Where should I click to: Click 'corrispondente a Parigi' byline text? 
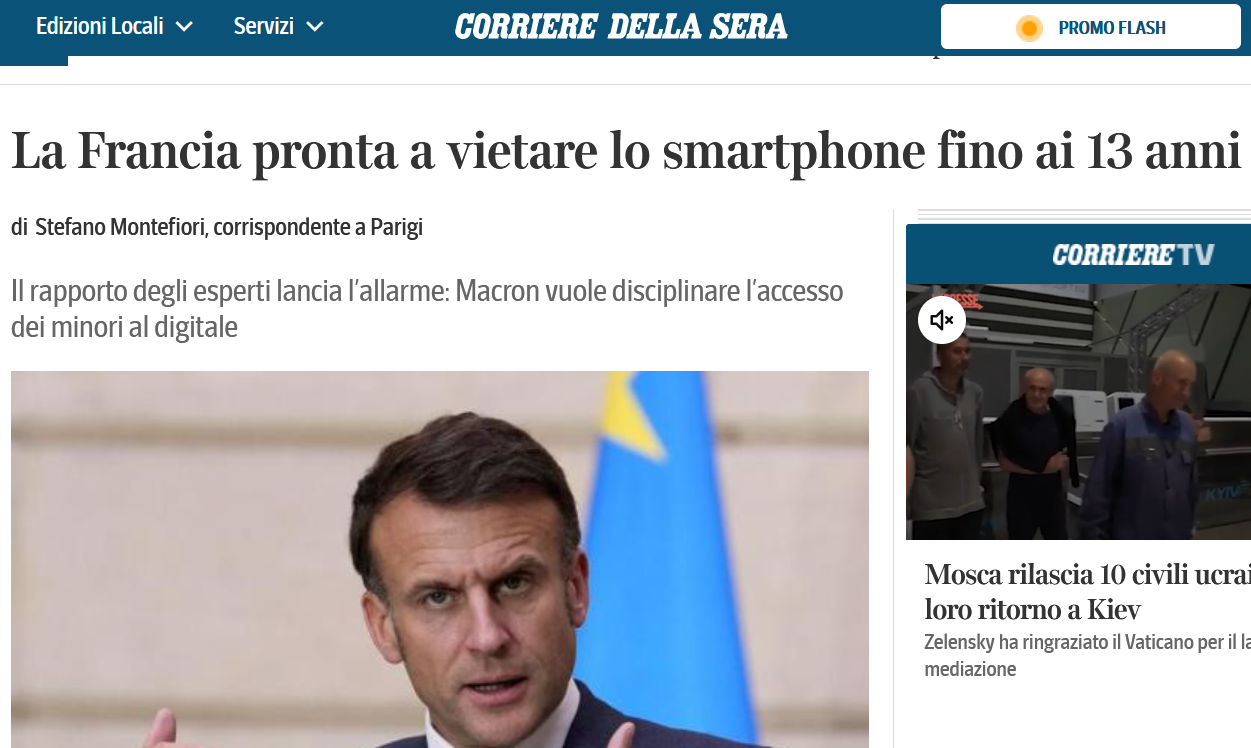(319, 227)
